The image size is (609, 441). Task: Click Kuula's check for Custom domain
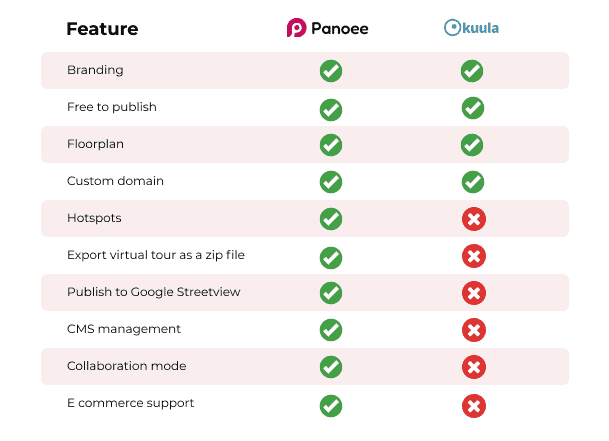(x=472, y=182)
